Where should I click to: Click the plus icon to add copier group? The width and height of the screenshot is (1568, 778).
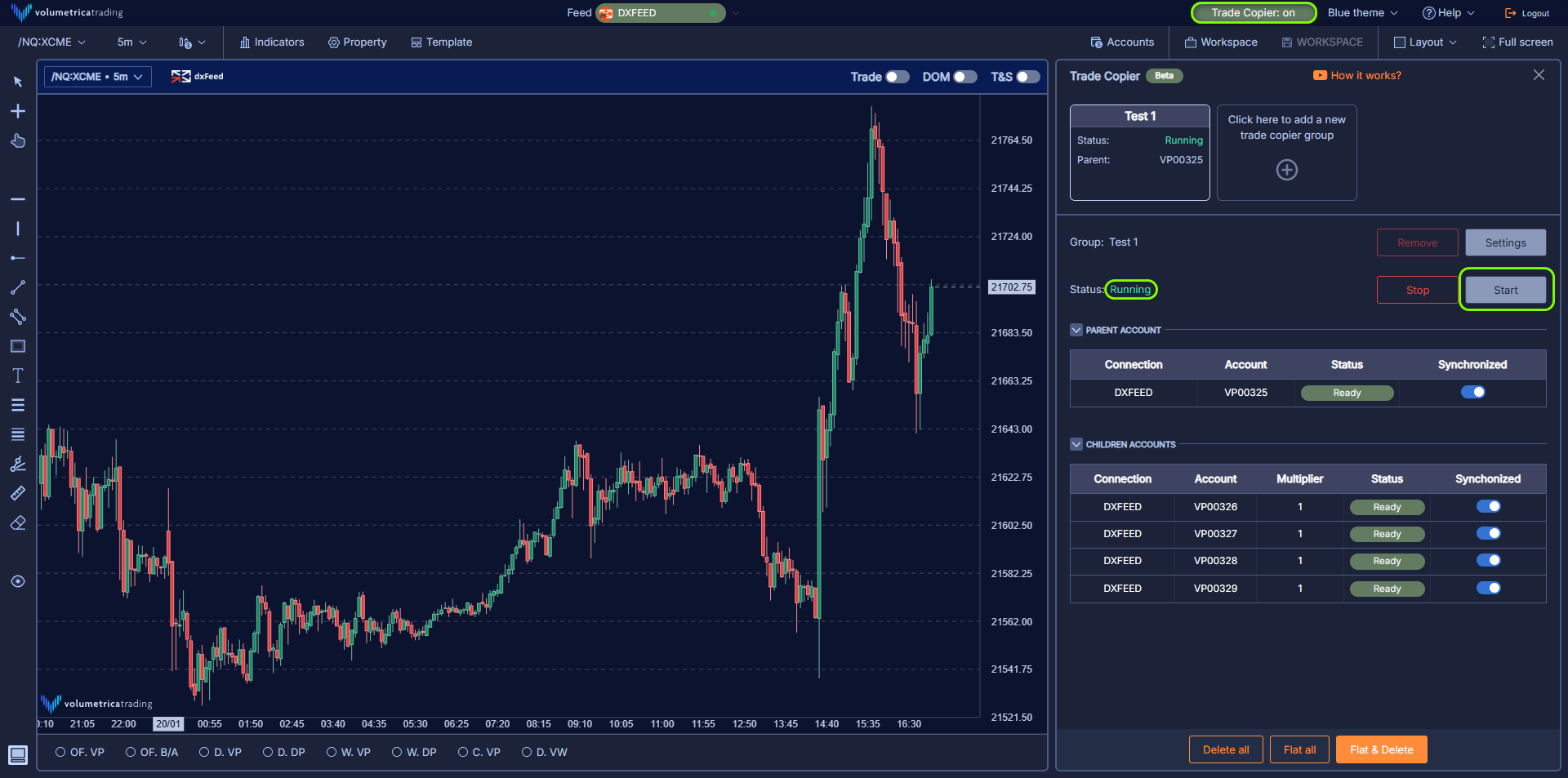1287,170
